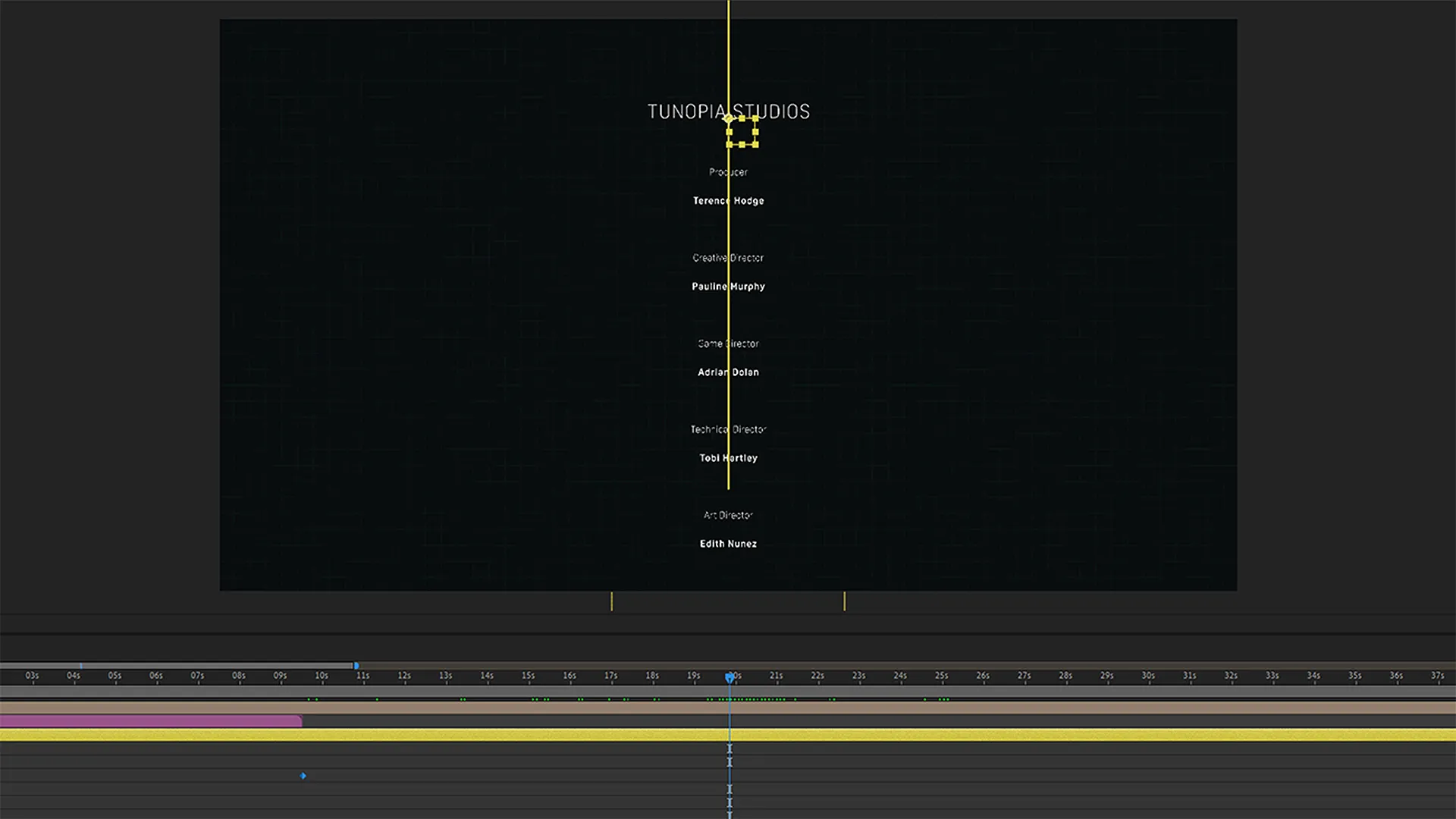1456x819 pixels.
Task: Click the Technical Director credit label
Action: pos(728,429)
